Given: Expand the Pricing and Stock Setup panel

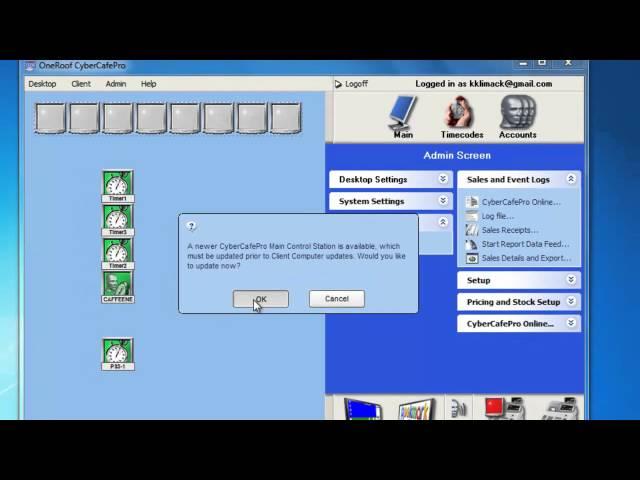Looking at the screenshot, I should [519, 302].
